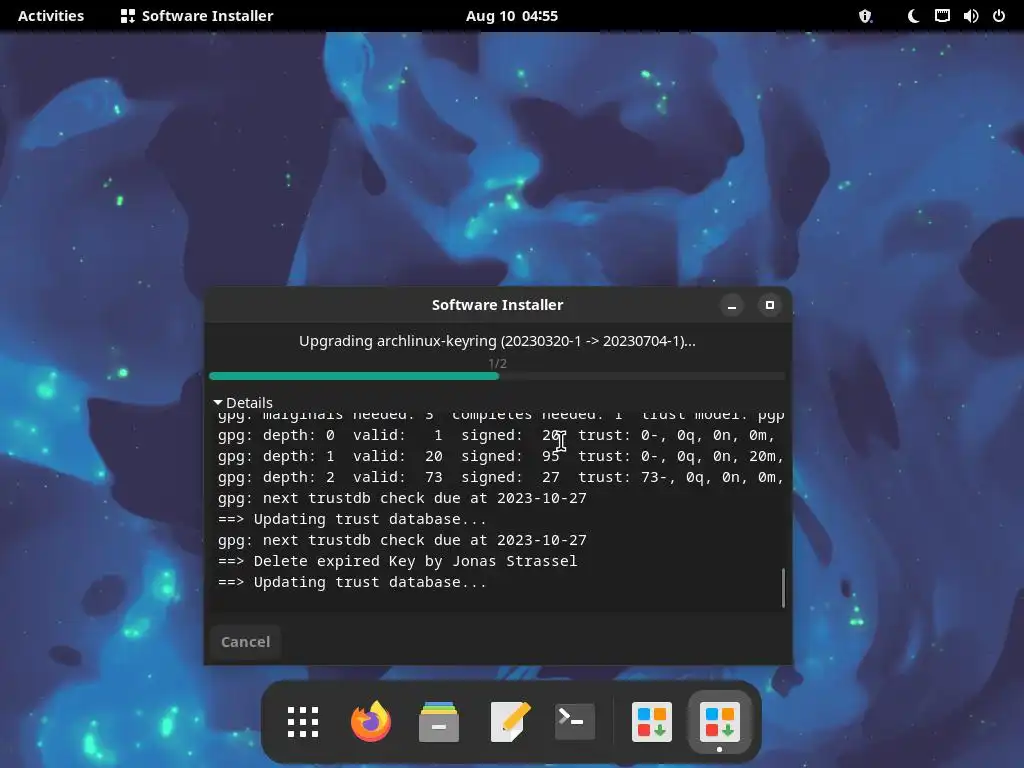Screen dimensions: 1024x768
Task: Open the Show Applications grid in dock
Action: [303, 722]
